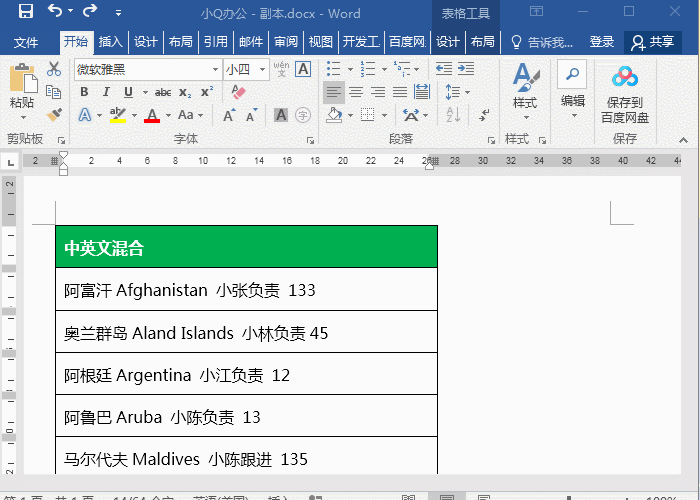Open the 文件 menu
This screenshot has height=500, width=700.
pyautogui.click(x=26, y=42)
